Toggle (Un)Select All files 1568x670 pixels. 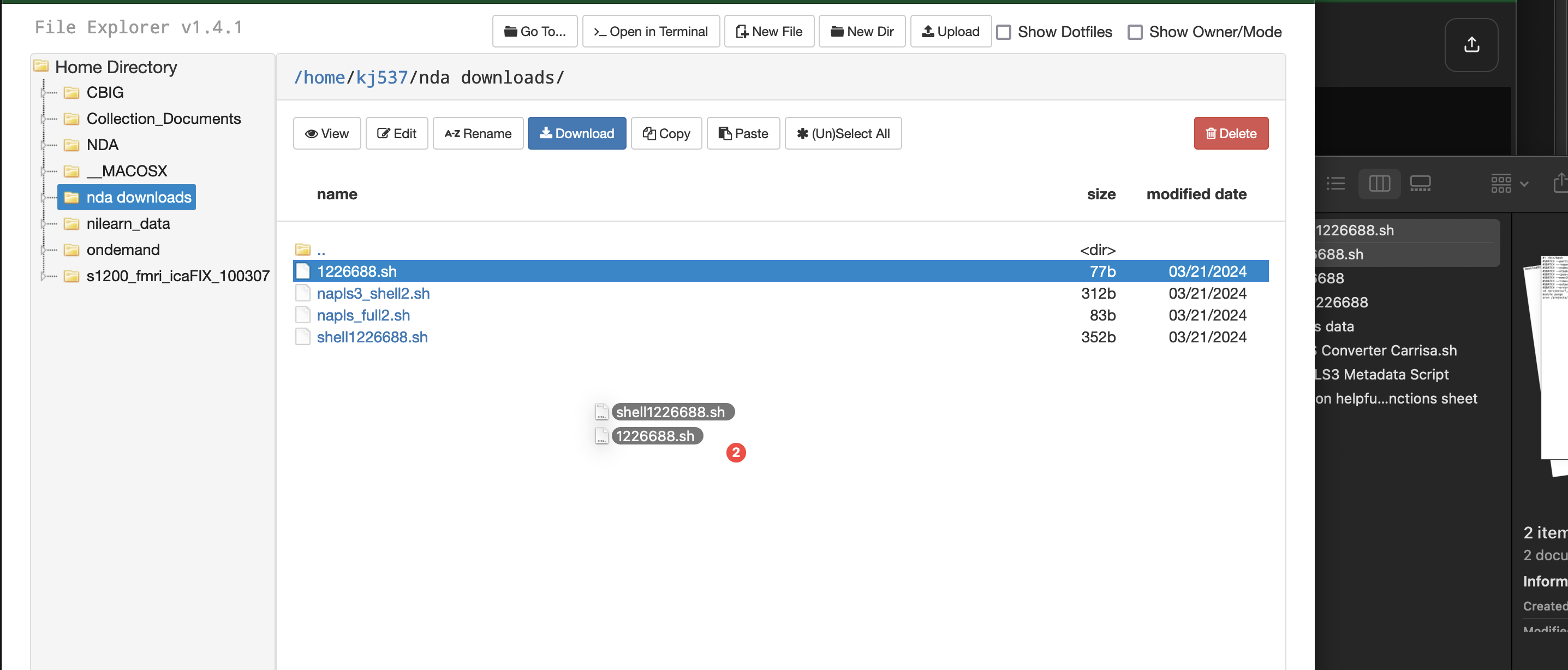click(x=843, y=133)
